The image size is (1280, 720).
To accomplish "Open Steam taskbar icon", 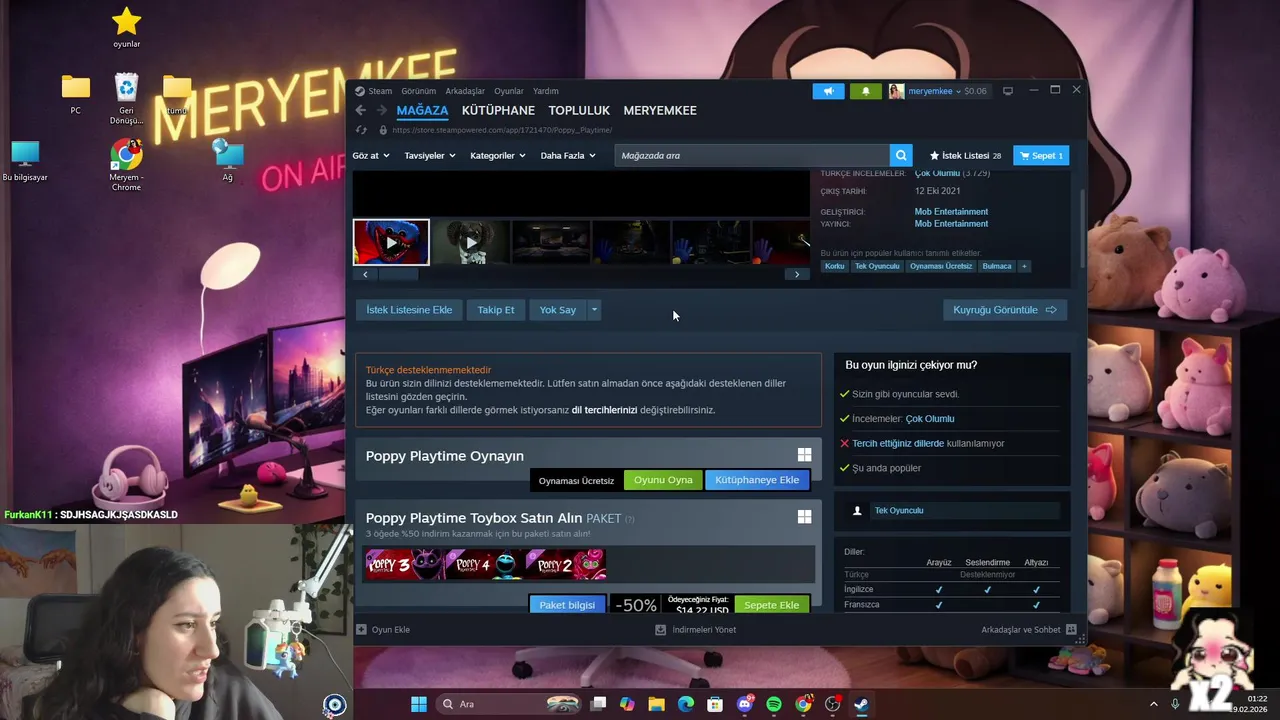I will pos(861,704).
